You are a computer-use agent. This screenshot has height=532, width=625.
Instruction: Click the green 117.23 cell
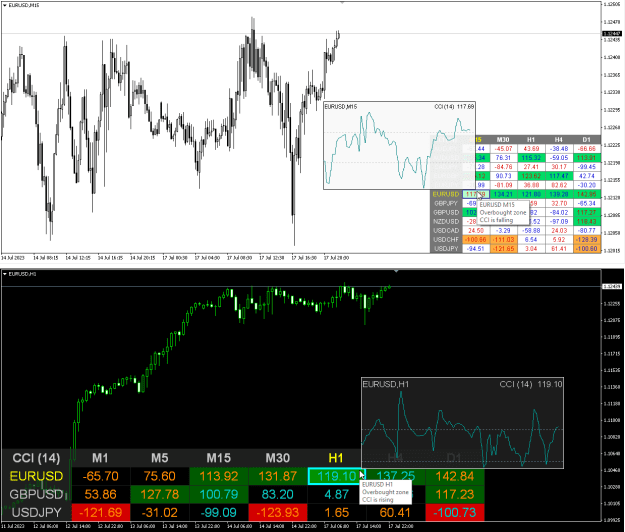[455, 494]
